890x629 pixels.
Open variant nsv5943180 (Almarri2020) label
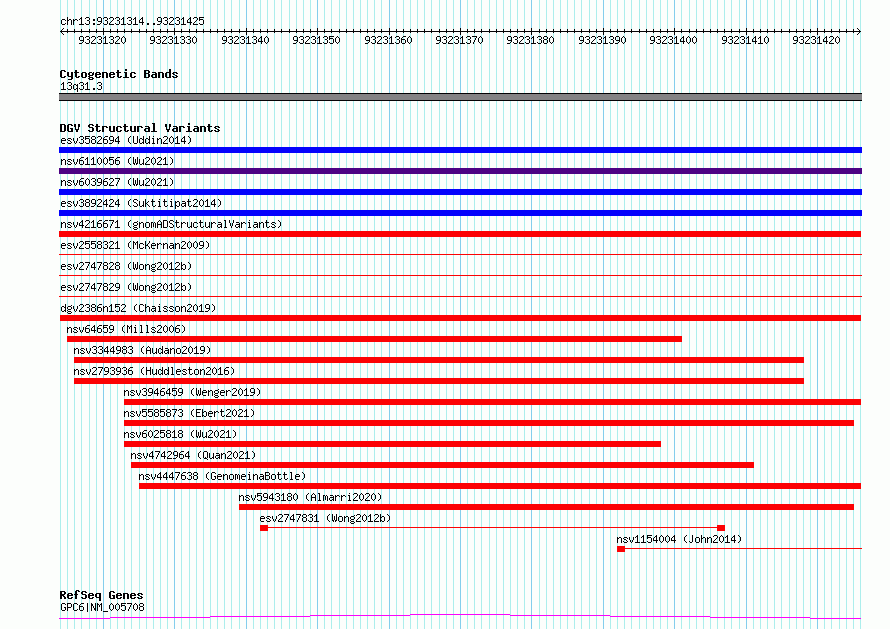(x=310, y=497)
